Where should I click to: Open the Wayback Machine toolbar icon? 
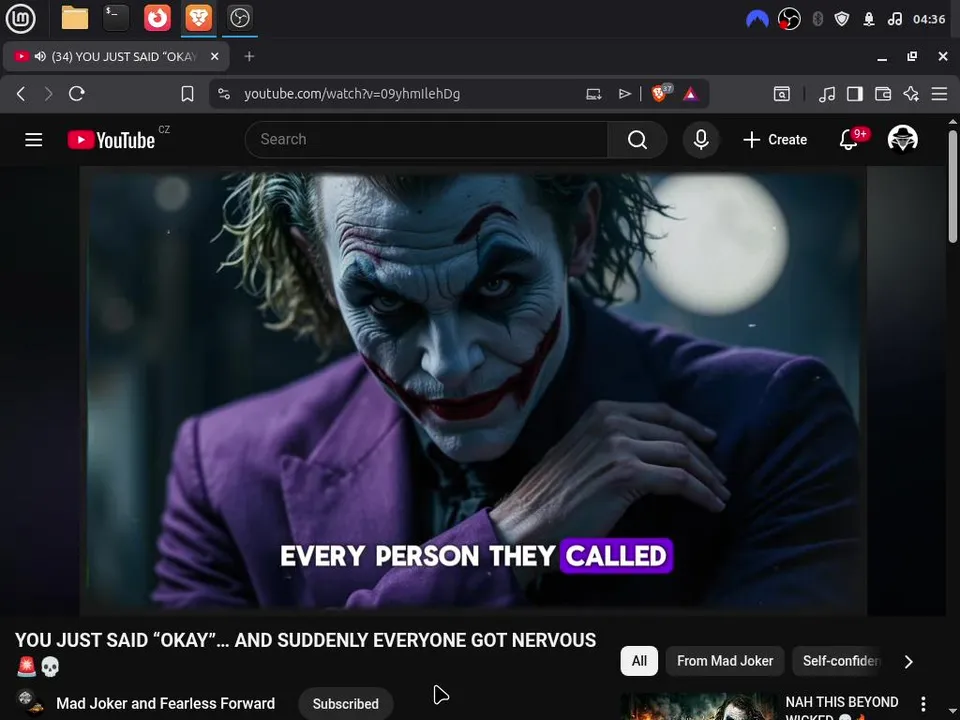tap(782, 94)
